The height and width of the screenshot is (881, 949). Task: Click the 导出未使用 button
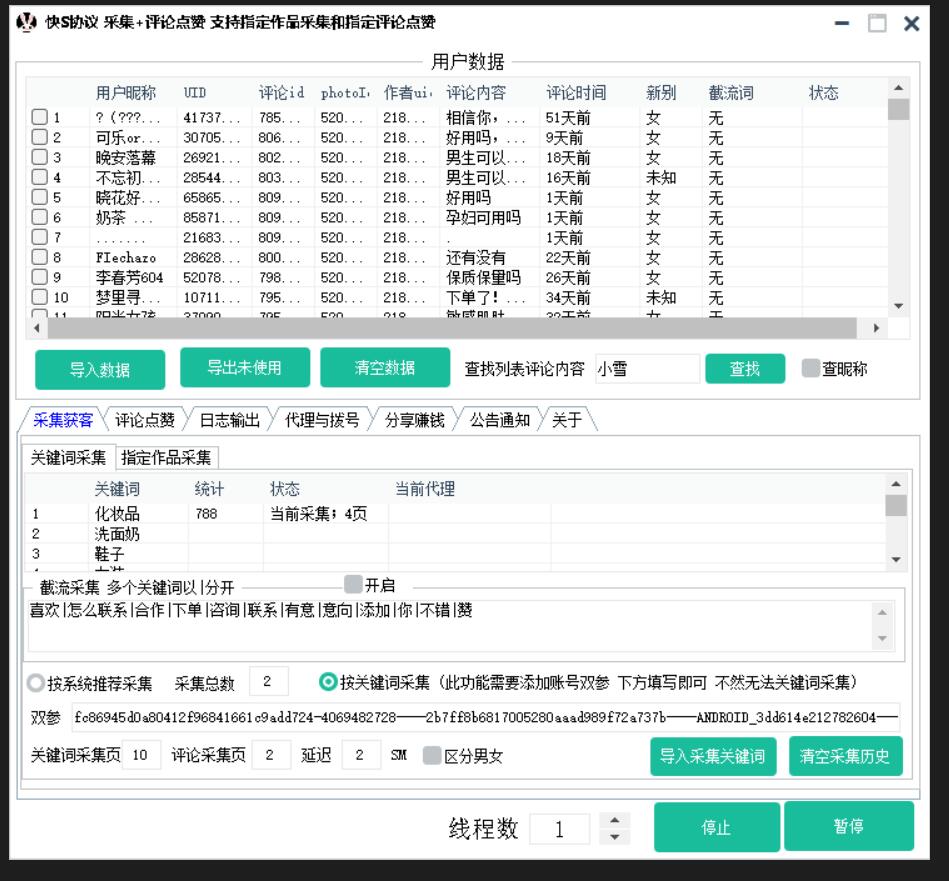[x=244, y=367]
